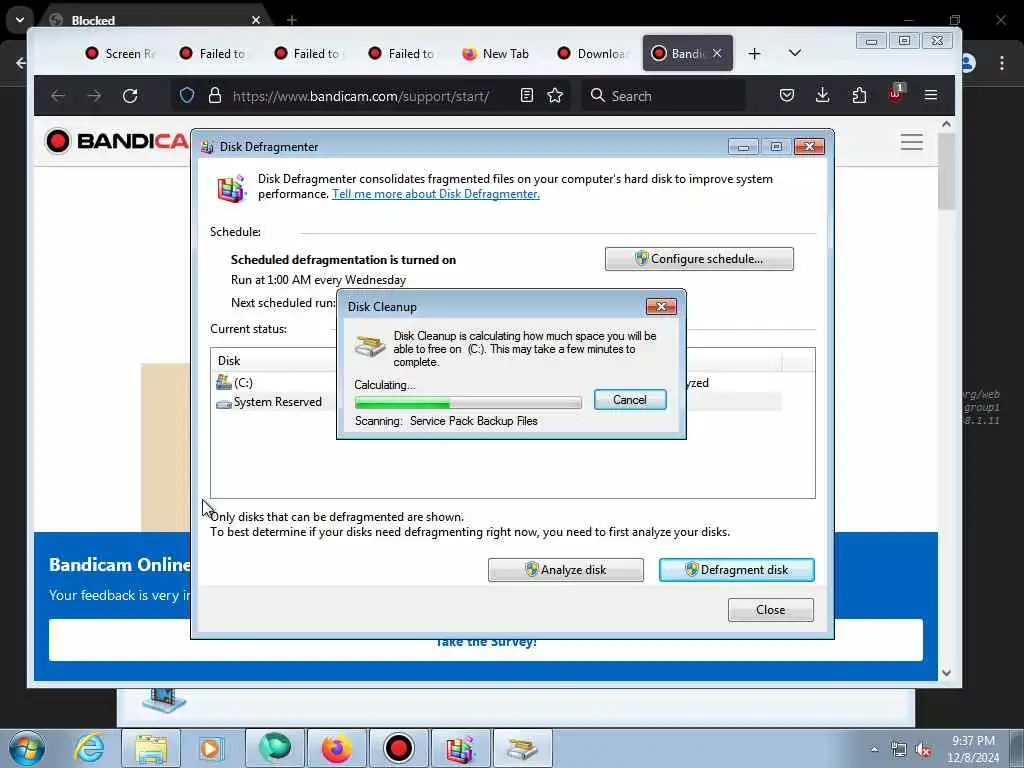Open Firefox extensions puzzle icon

pyautogui.click(x=859, y=95)
